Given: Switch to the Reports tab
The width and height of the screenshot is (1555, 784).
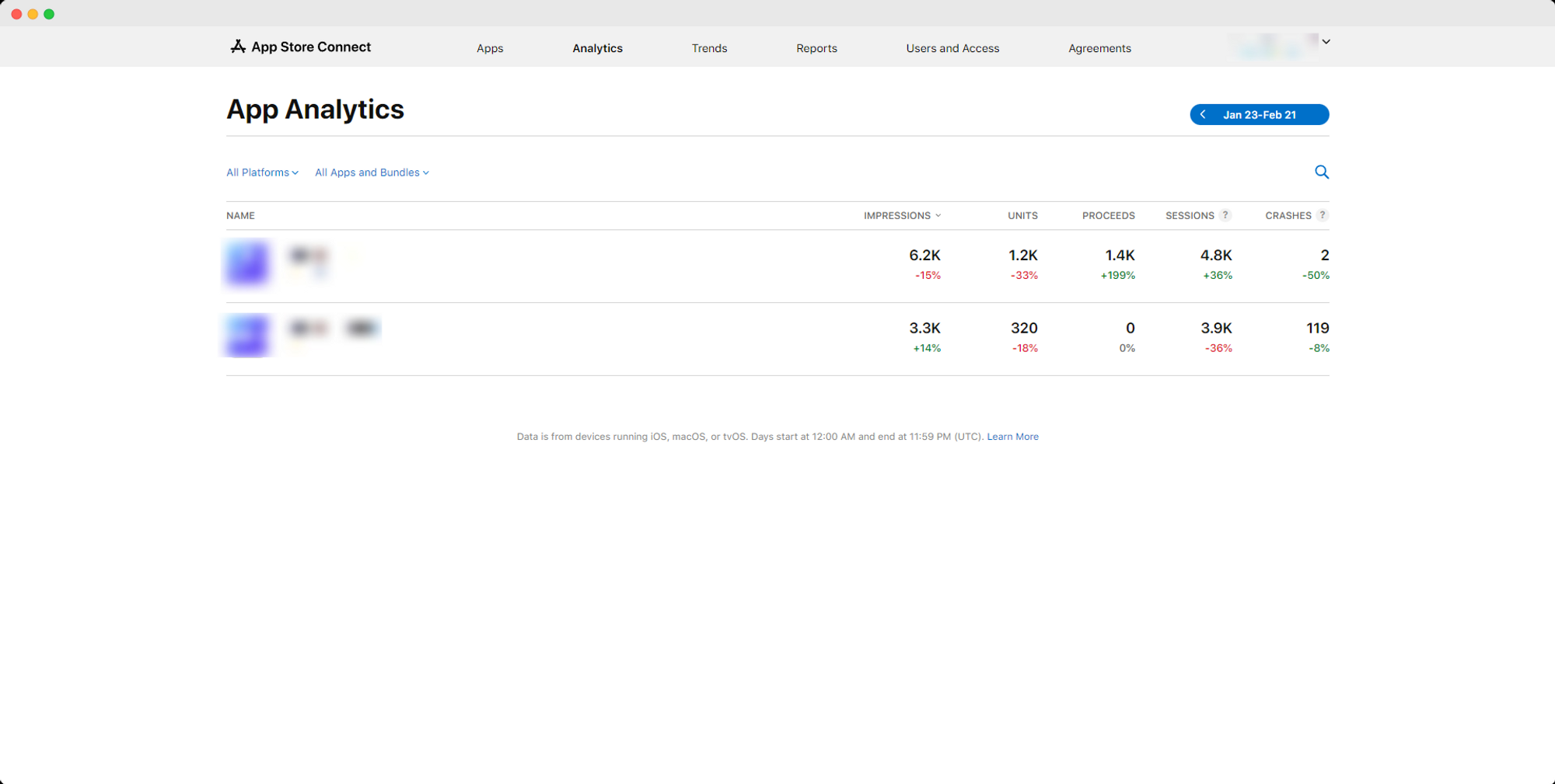Looking at the screenshot, I should pos(816,48).
